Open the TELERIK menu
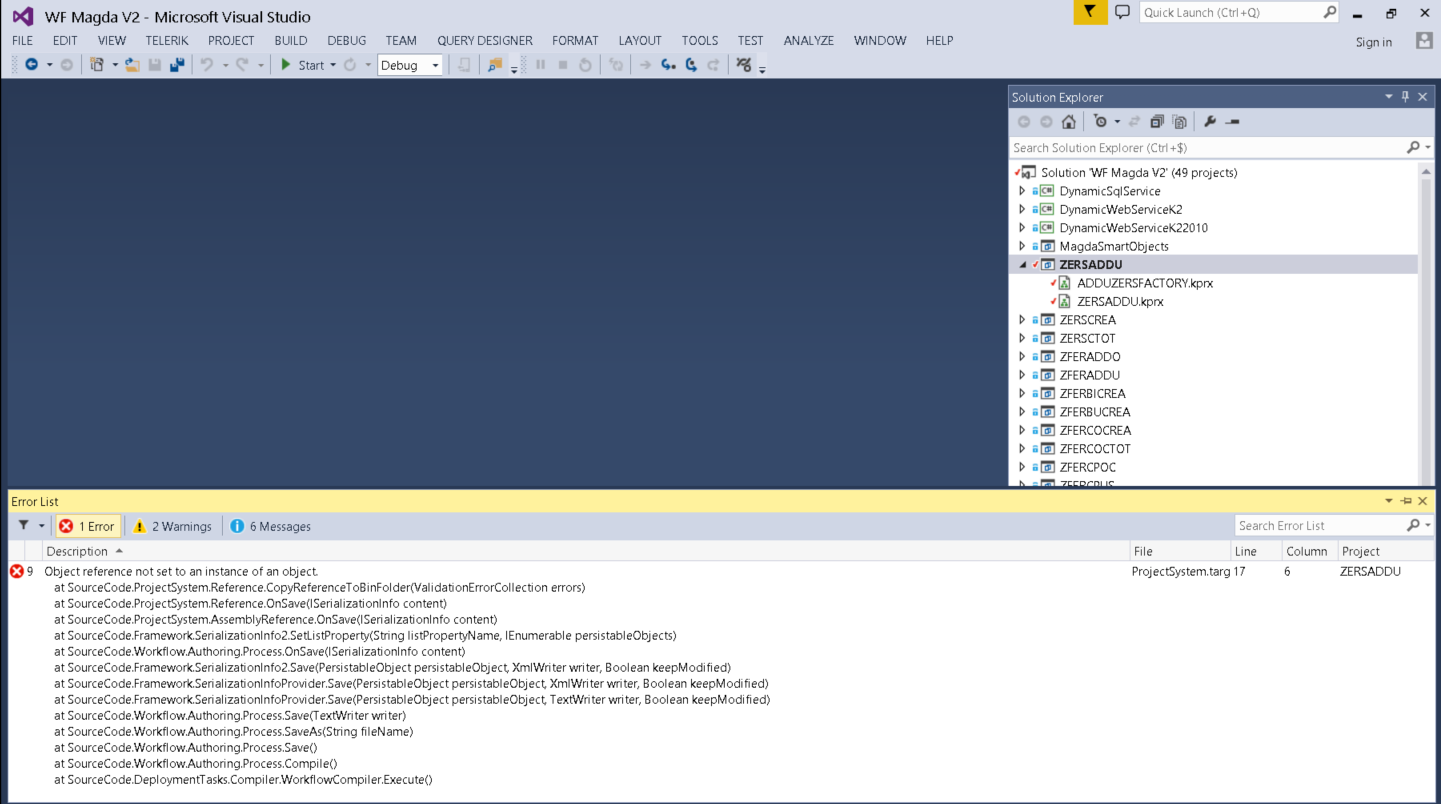The width and height of the screenshot is (1441, 804). [167, 41]
